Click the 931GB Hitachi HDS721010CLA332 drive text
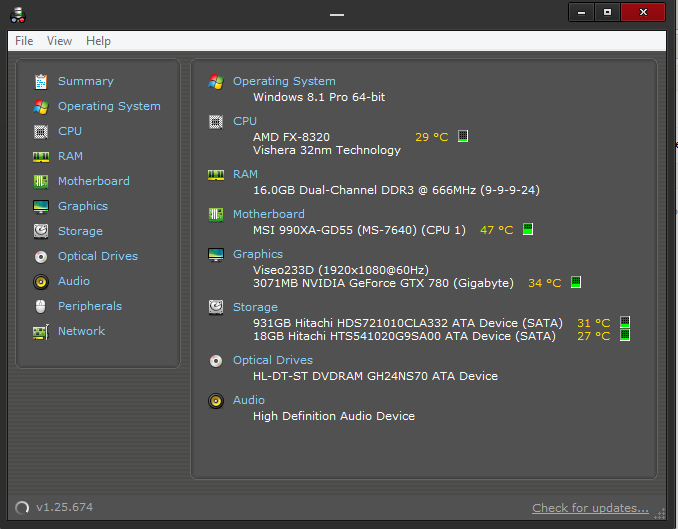Viewport: 678px width, 529px height. coord(408,323)
